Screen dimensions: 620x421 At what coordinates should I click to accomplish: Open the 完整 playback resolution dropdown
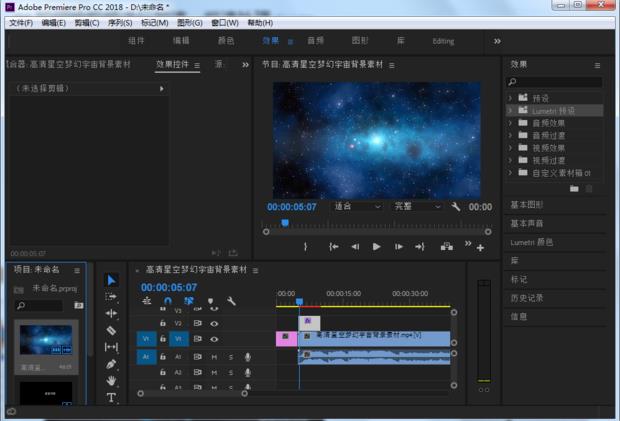[417, 206]
